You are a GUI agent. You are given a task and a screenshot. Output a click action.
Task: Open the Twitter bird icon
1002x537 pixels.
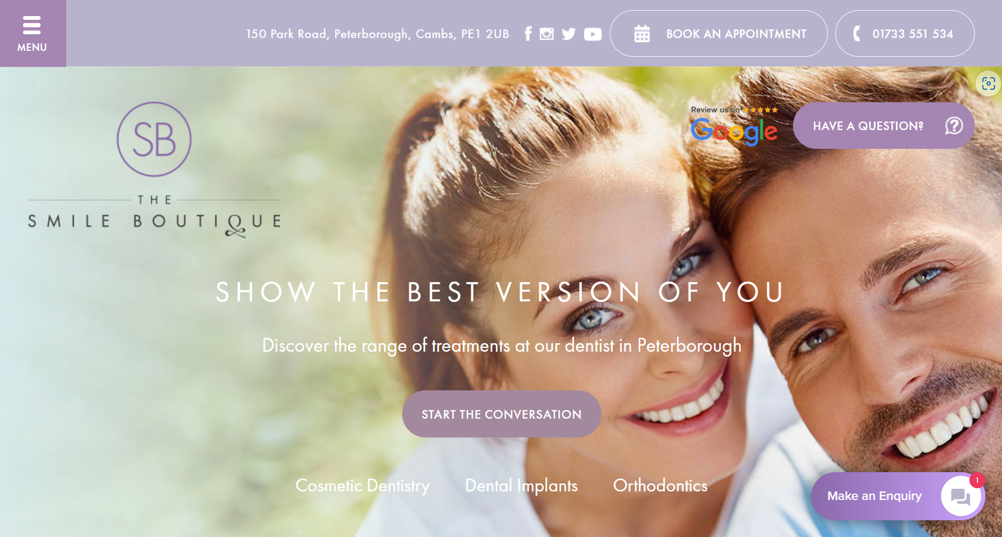[569, 34]
